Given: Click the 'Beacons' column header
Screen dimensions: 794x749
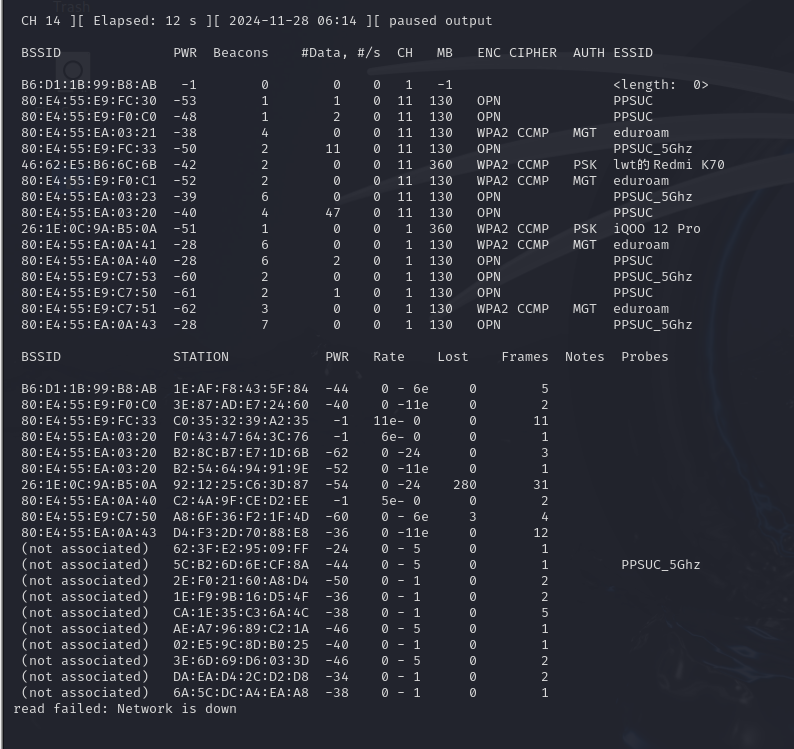Looking at the screenshot, I should [x=241, y=53].
